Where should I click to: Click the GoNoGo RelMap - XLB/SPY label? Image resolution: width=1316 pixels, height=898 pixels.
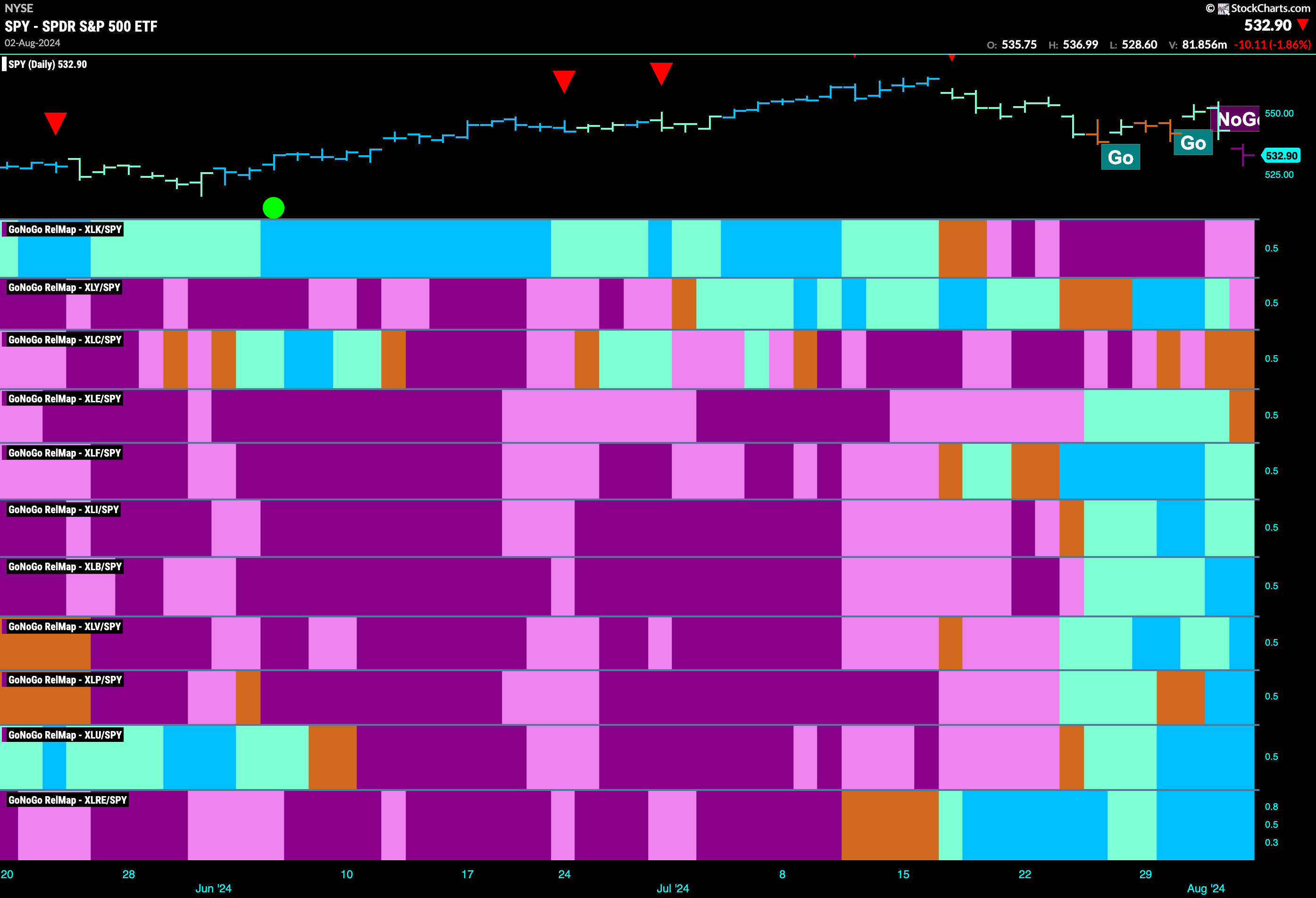[x=65, y=567]
